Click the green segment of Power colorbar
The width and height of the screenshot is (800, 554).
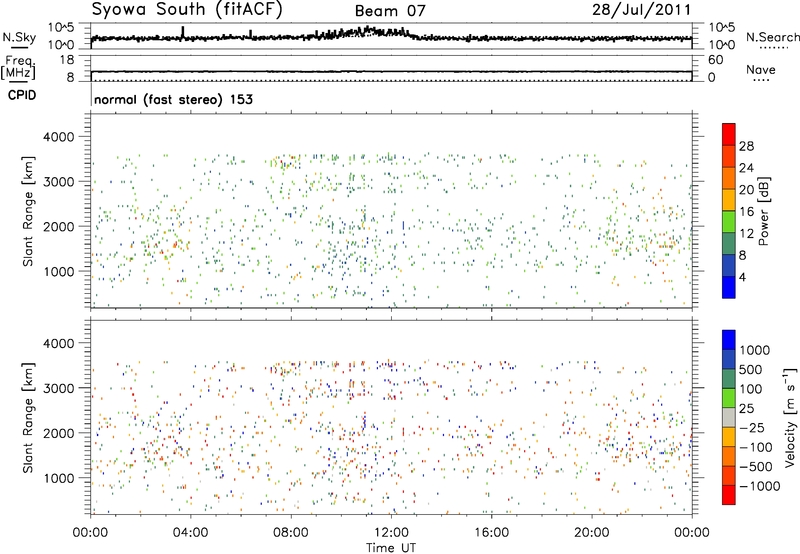[729, 221]
